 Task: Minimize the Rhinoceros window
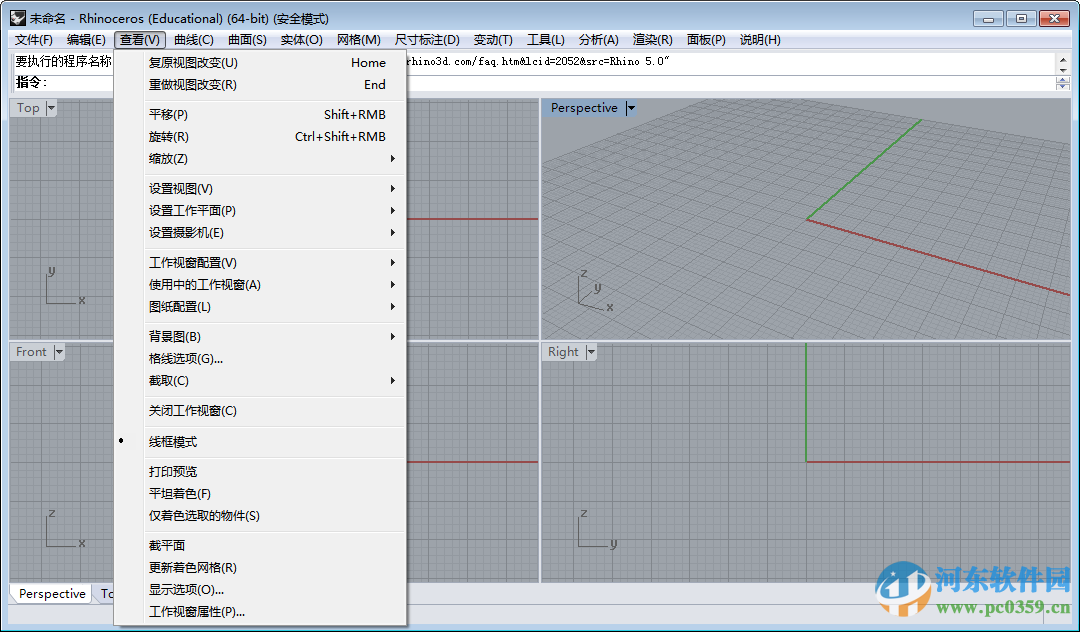coord(989,19)
